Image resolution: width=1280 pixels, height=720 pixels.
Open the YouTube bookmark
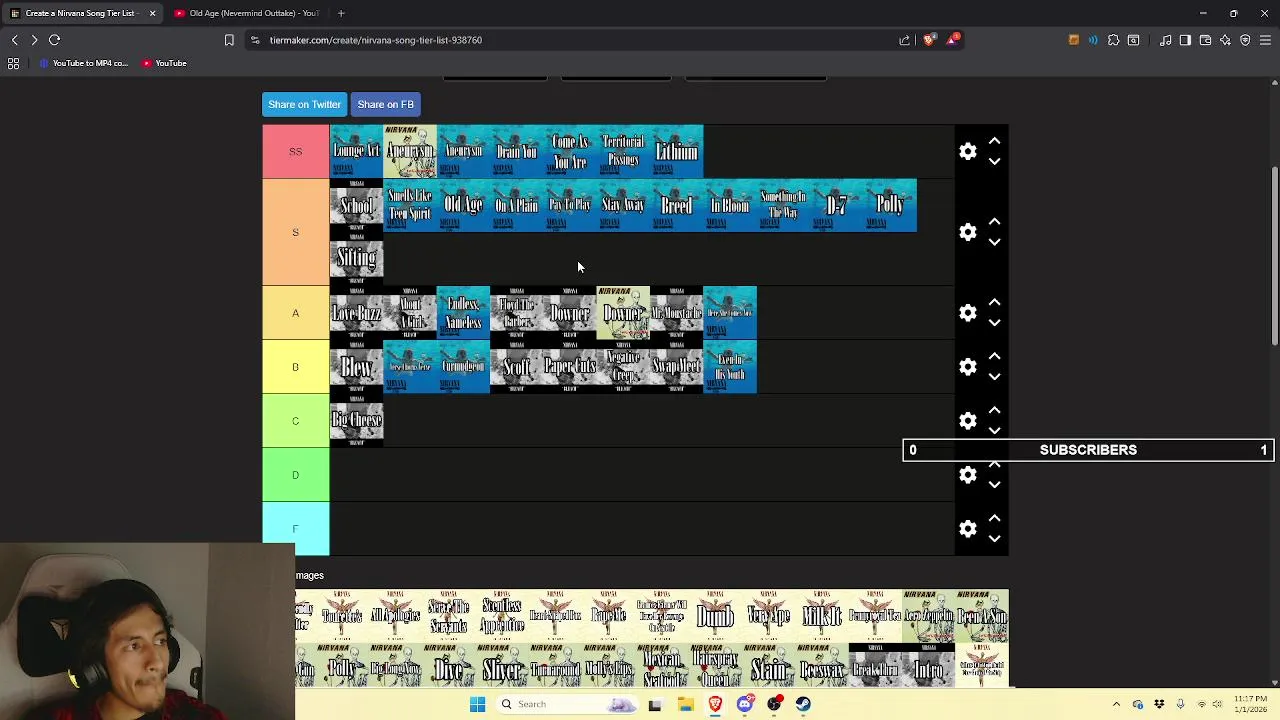point(164,63)
